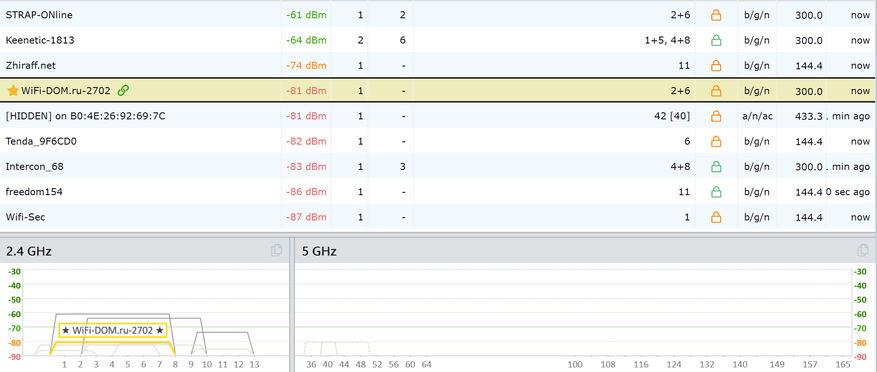Select the Keenetic-1813 network name
The image size is (877, 372).
pyautogui.click(x=40, y=40)
